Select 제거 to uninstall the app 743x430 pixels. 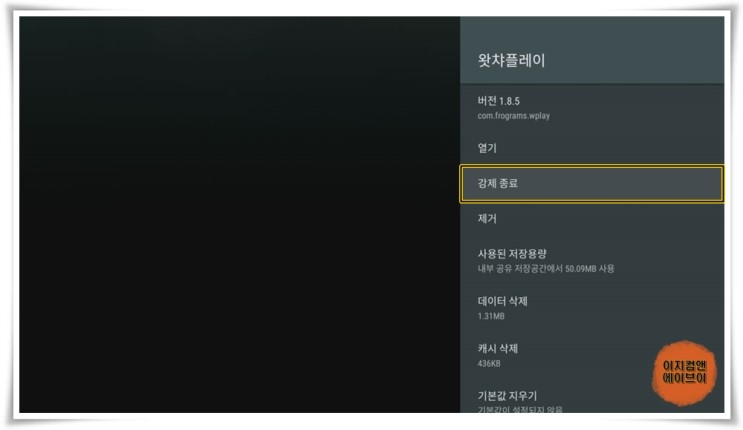coord(592,219)
